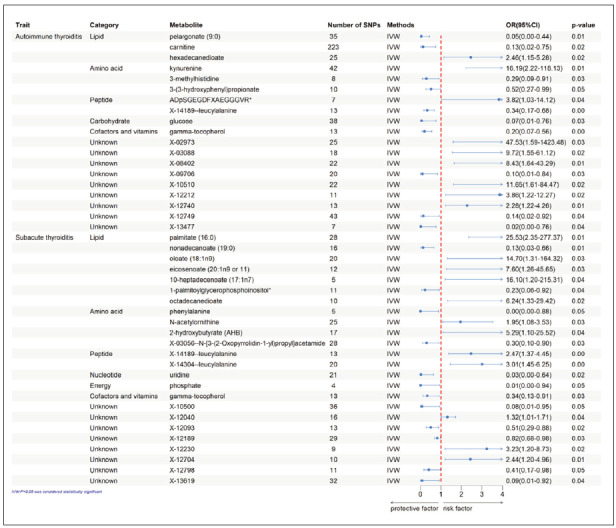Click the N-acetylornithine forest plot data point
This screenshot has height=528, width=616.
coord(460,323)
